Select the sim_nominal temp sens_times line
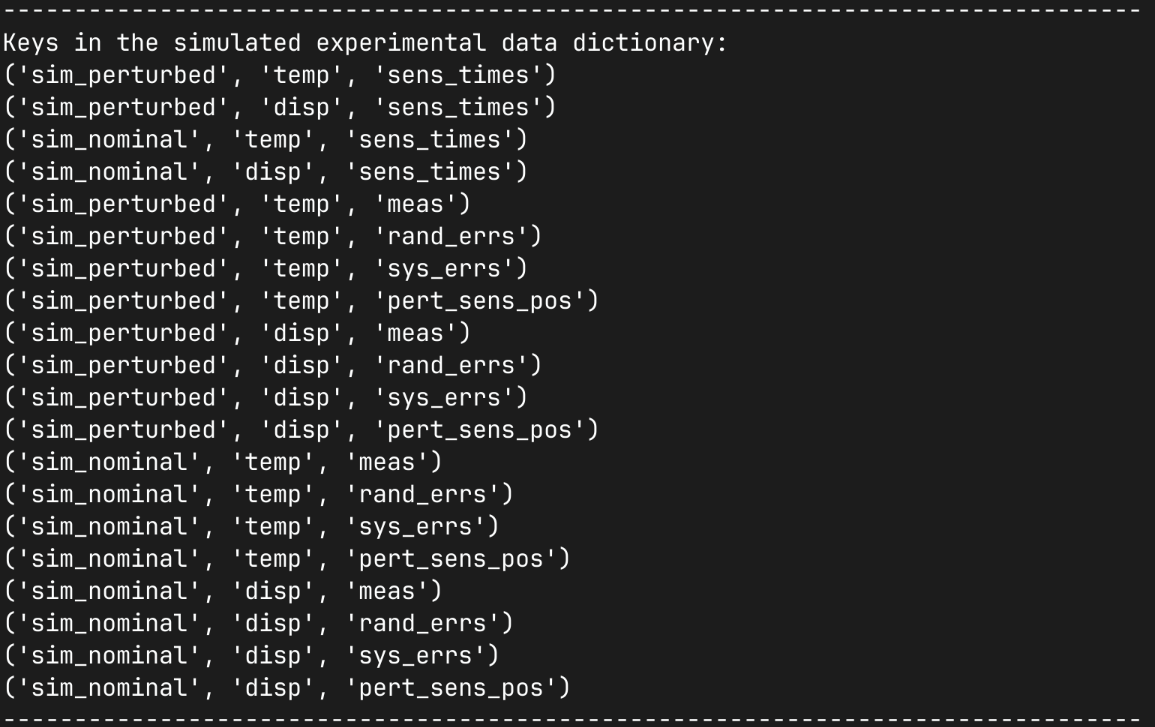The image size is (1155, 727). click(266, 139)
